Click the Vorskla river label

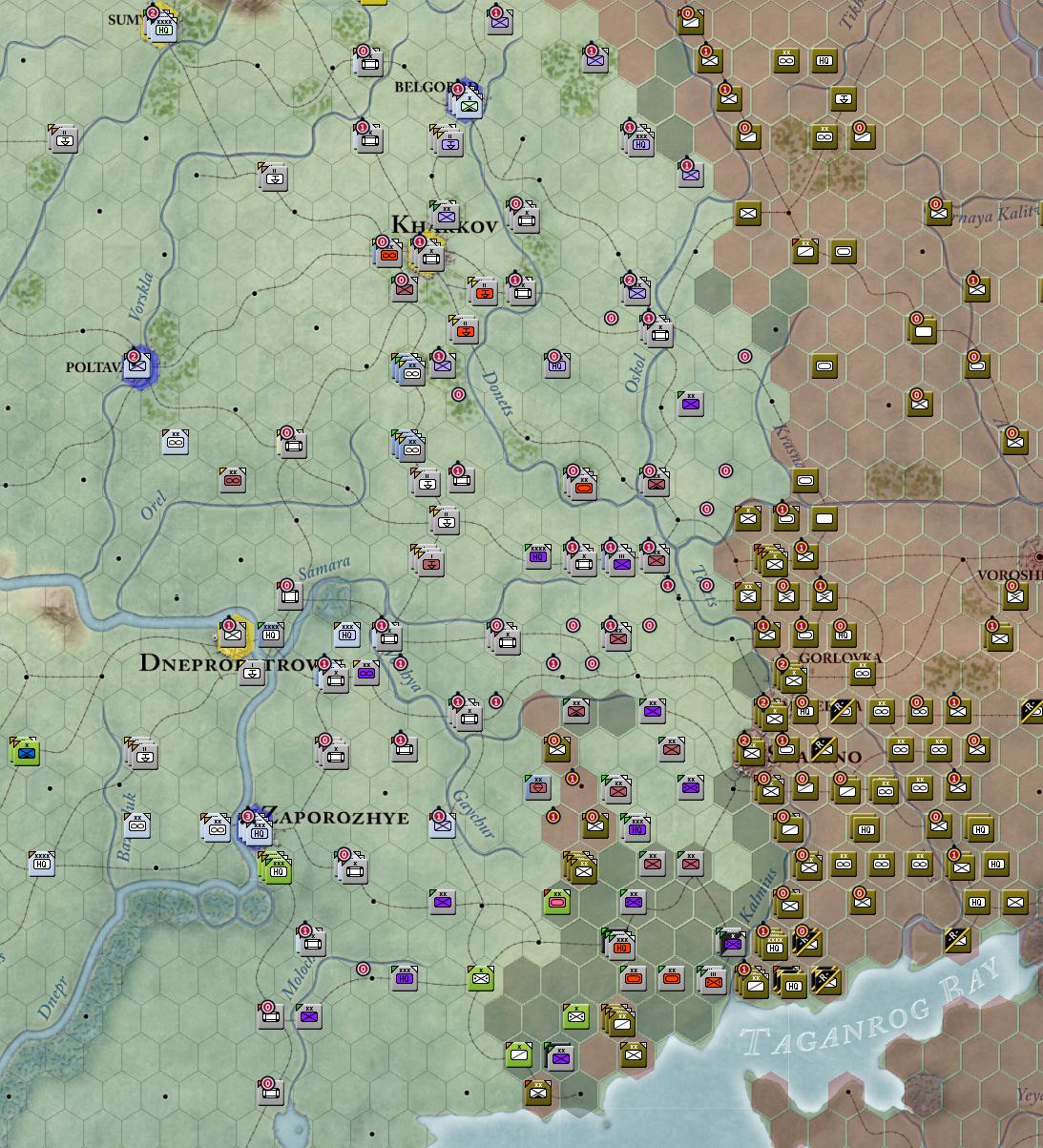pyautogui.click(x=140, y=296)
